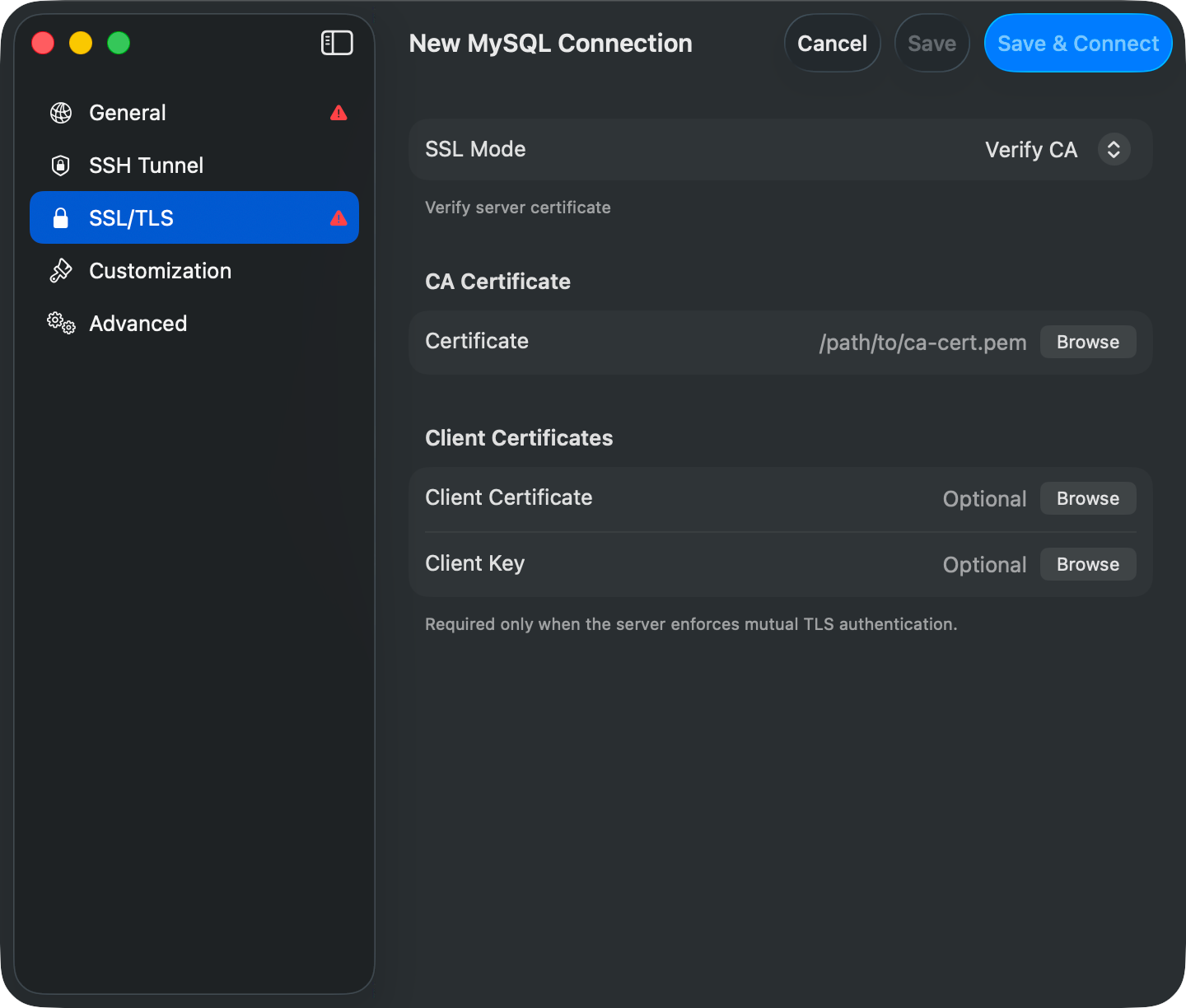Screen dimensions: 1186x1008
Task: Click the Client Key Optional field
Action: [x=984, y=565]
